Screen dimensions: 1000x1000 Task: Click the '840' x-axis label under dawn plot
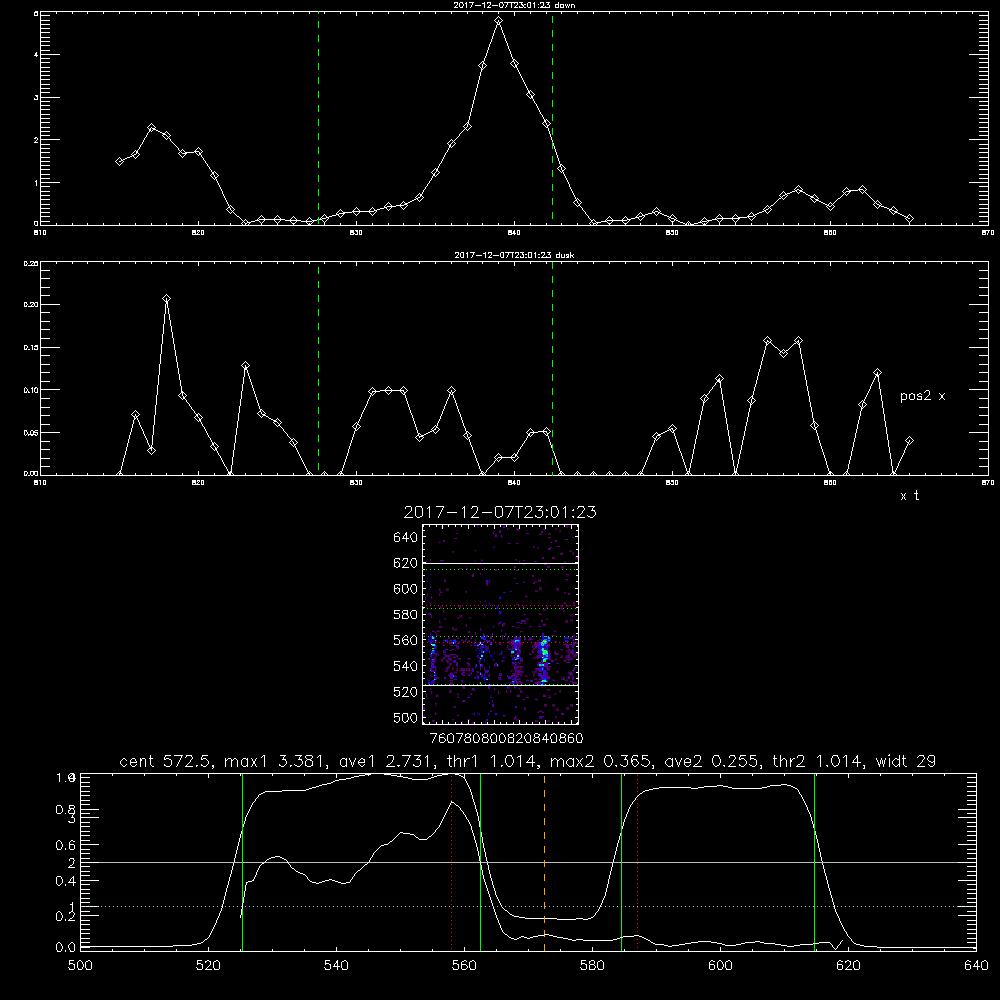[514, 232]
